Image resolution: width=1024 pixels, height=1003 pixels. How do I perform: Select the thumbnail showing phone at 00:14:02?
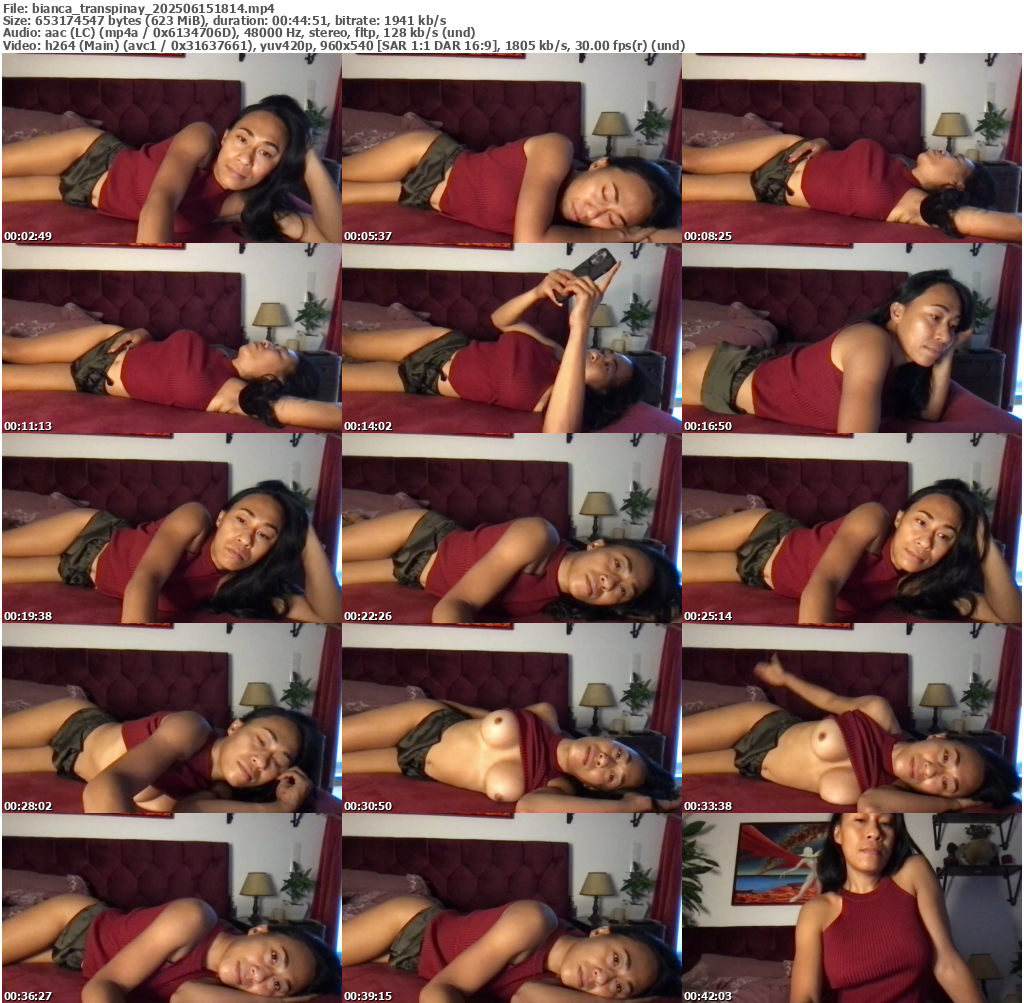point(511,338)
